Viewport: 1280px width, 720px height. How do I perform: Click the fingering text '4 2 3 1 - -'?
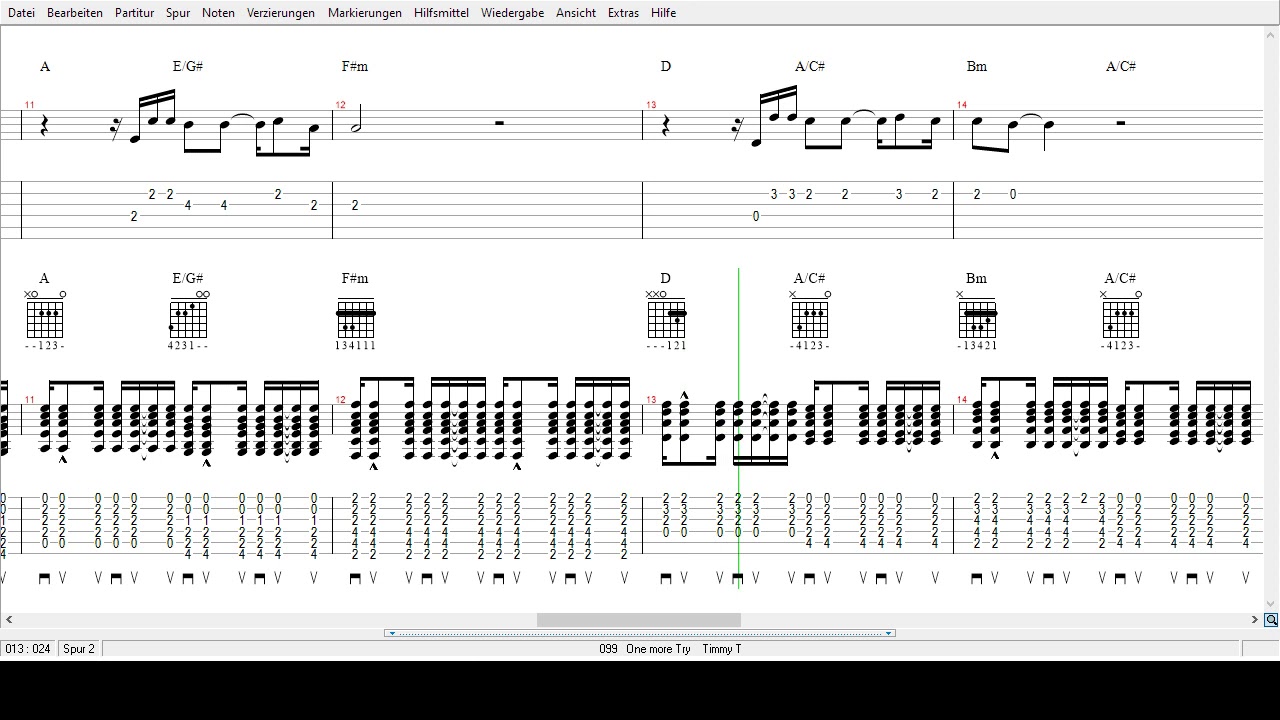pos(188,346)
